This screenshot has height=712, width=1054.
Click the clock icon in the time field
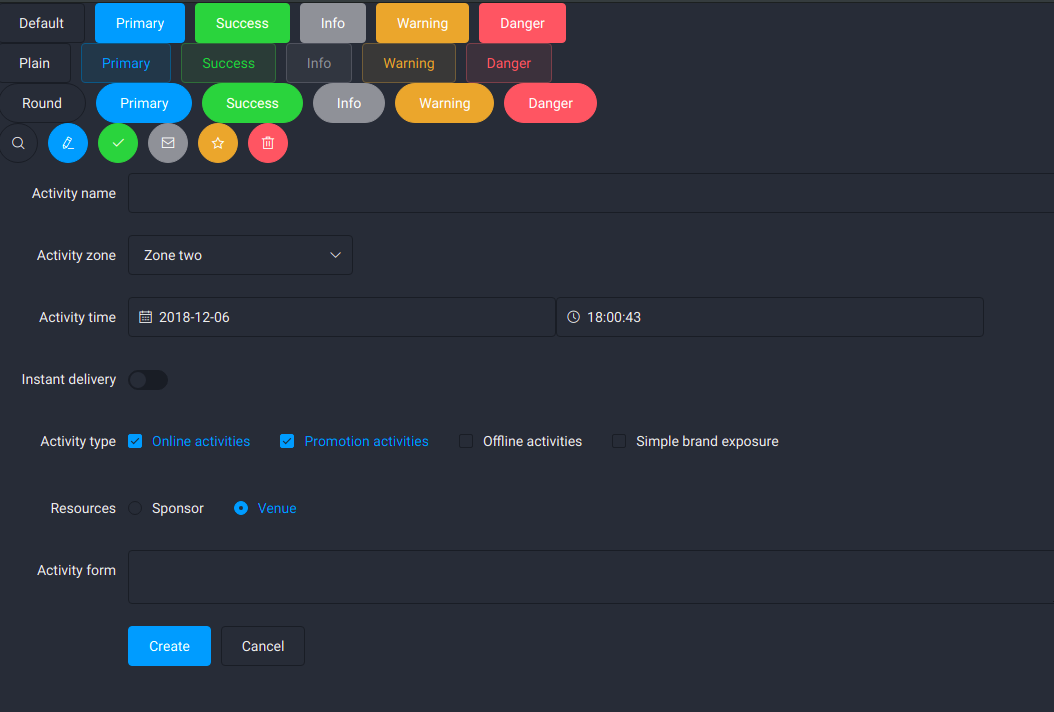(x=572, y=316)
